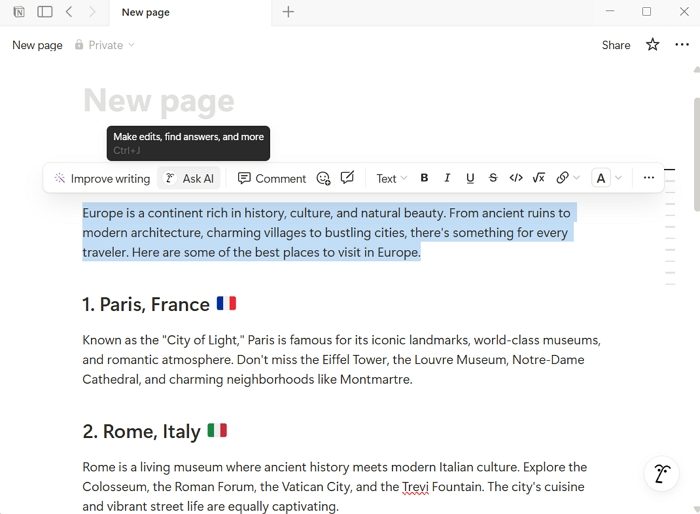This screenshot has height=514, width=700.
Task: Click the scroll up arrow on scrollbar
Action: (696, 70)
